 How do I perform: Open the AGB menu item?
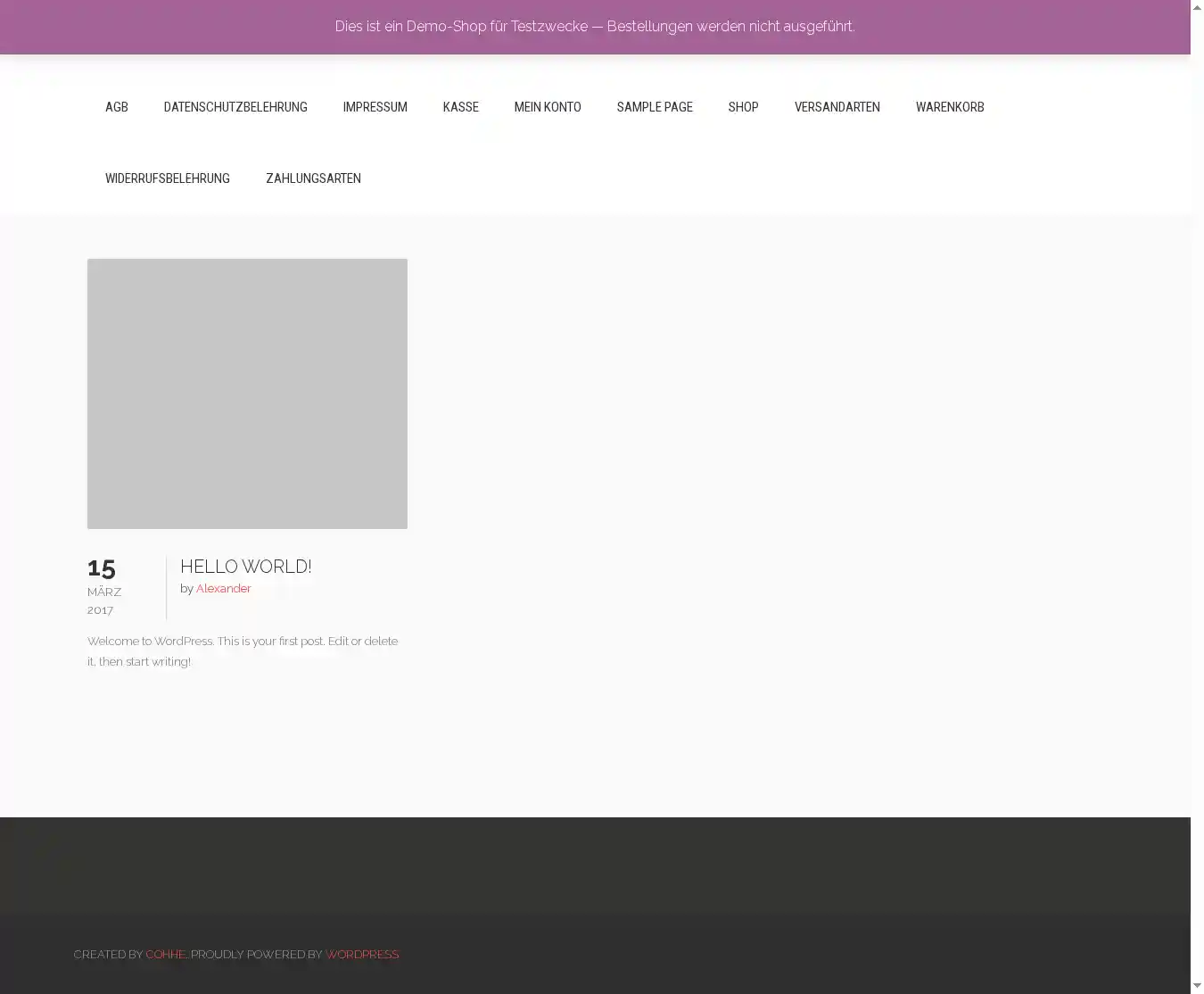[116, 107]
